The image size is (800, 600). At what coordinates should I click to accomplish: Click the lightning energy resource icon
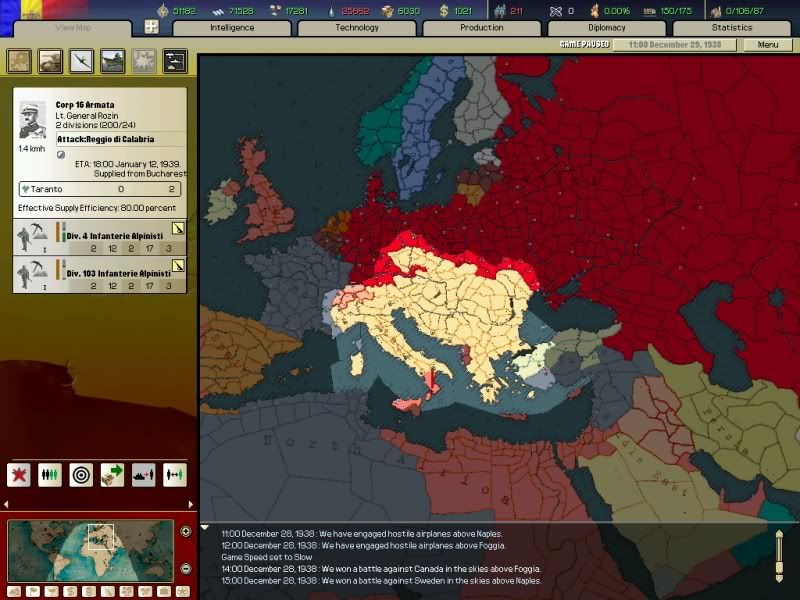click(x=163, y=11)
